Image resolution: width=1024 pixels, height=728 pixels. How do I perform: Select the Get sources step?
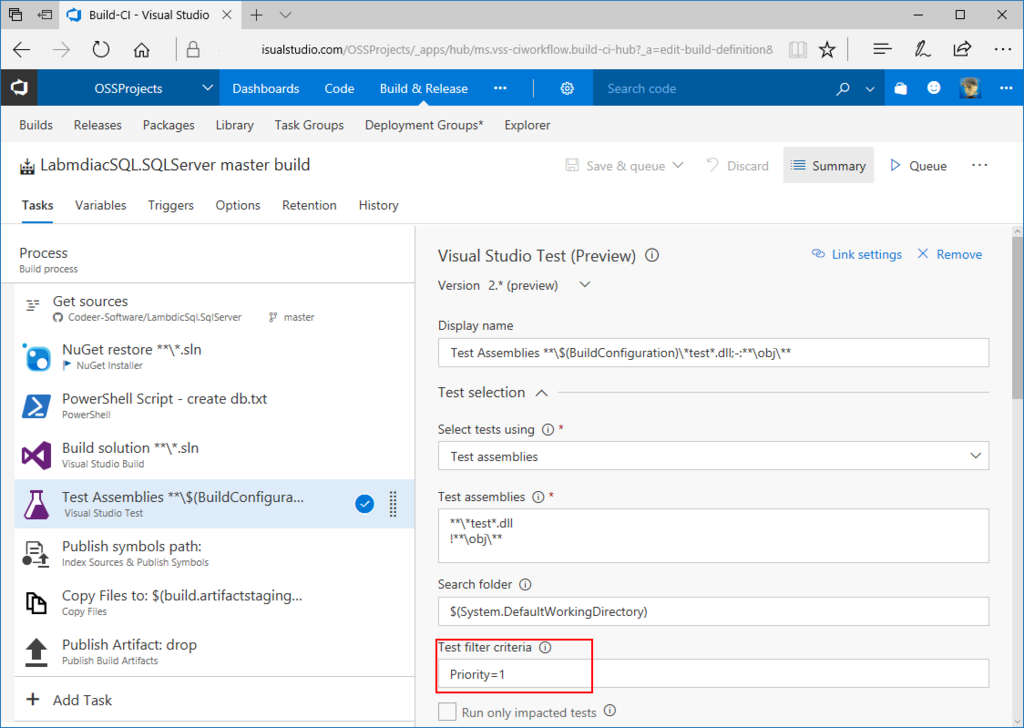[x=214, y=308]
